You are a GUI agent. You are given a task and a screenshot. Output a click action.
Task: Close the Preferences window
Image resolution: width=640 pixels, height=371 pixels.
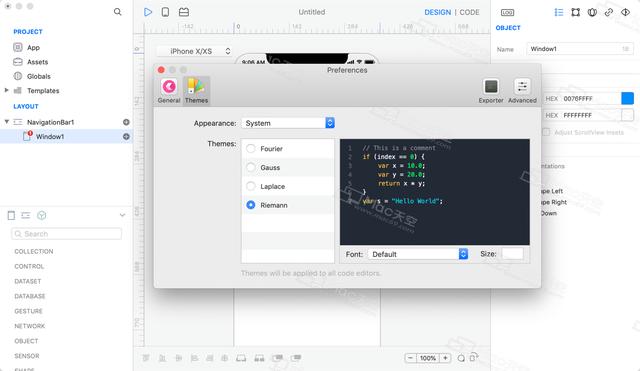click(x=161, y=70)
